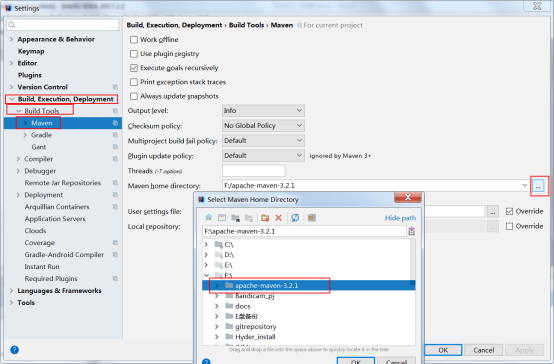Image resolution: width=554 pixels, height=364 pixels.
Task: Open help using the Settings question mark icon
Action: pyautogui.click(x=14, y=350)
